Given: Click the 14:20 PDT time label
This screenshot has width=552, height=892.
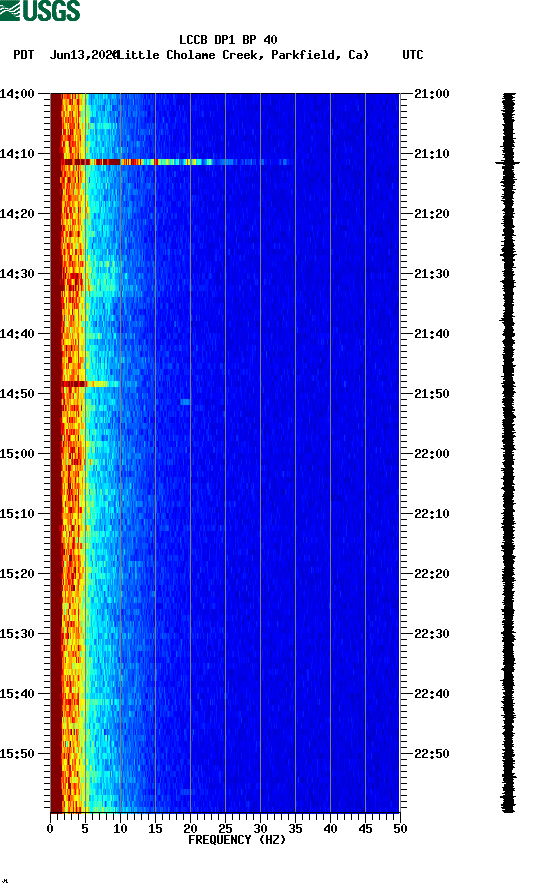Looking at the screenshot, I should [x=17, y=214].
